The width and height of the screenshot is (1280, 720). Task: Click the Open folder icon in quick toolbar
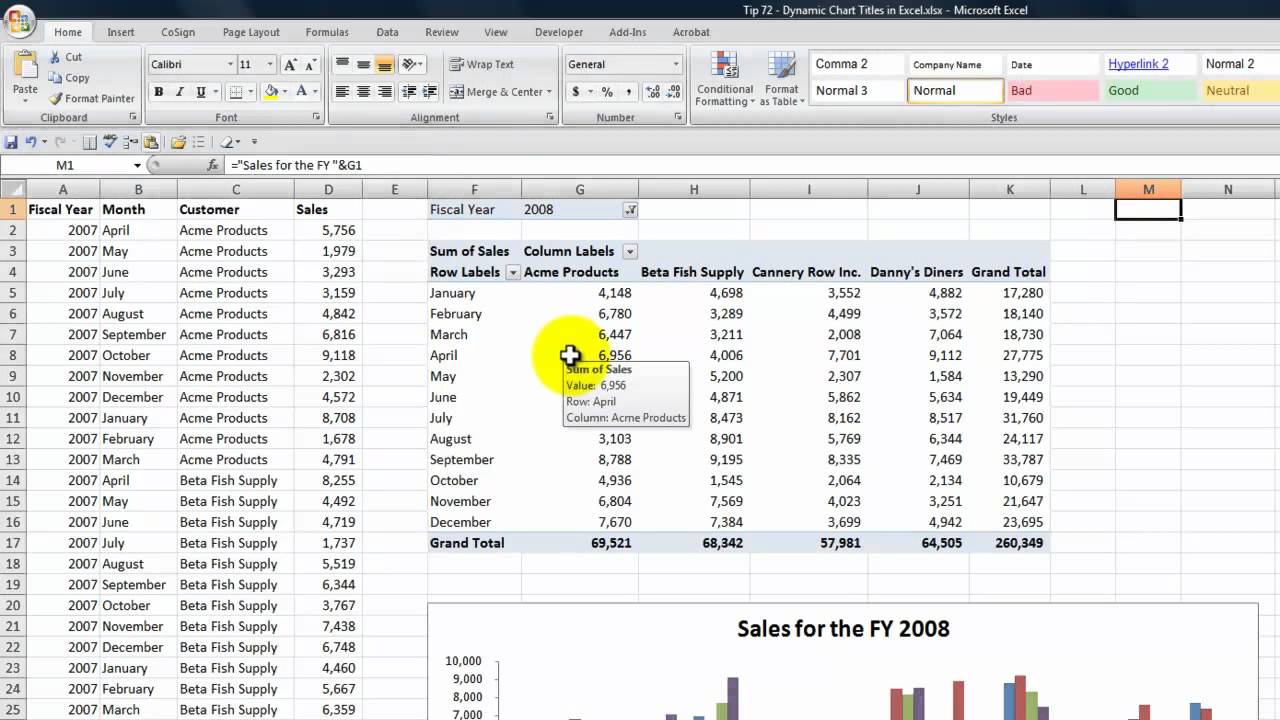click(179, 142)
